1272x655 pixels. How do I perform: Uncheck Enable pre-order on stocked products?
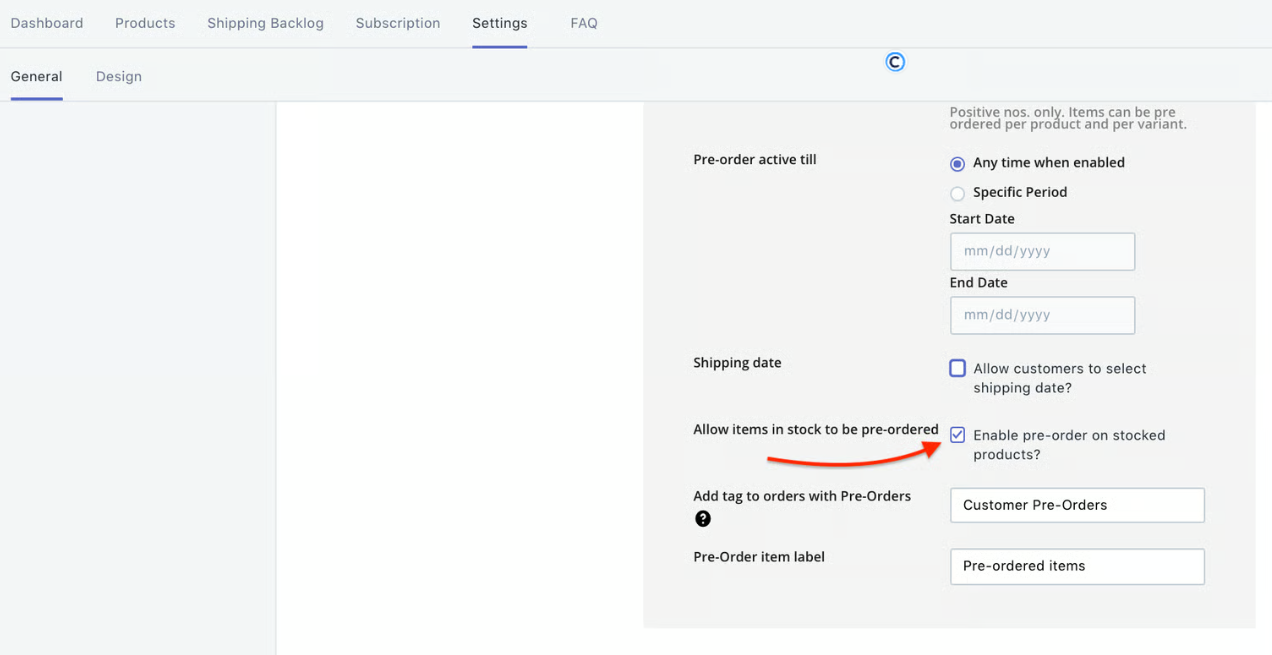tap(957, 435)
